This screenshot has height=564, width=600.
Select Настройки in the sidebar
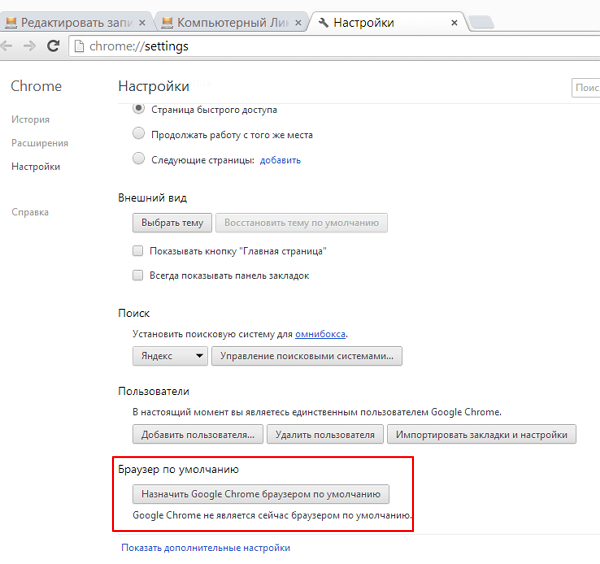36,167
